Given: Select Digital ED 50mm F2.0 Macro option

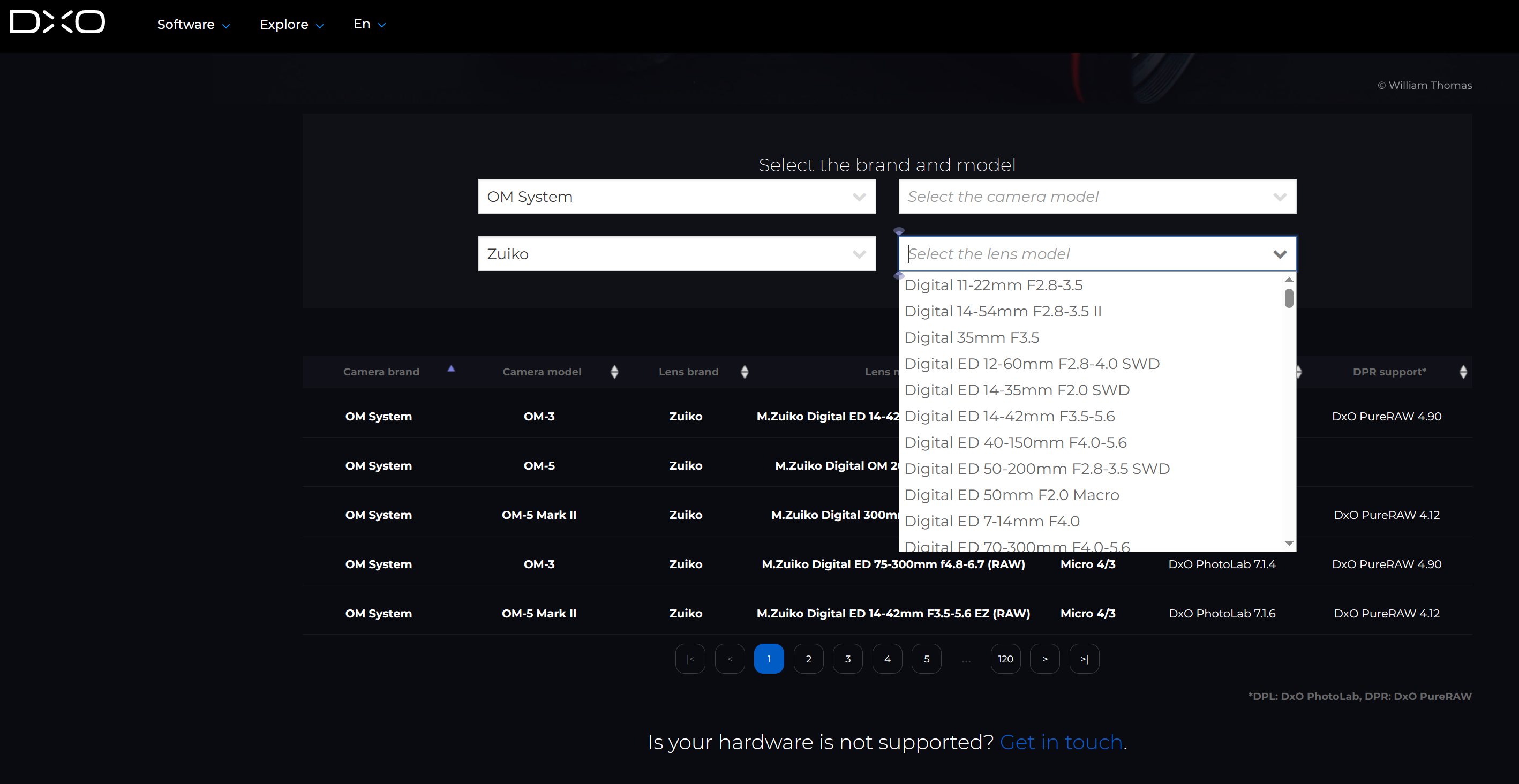Looking at the screenshot, I should (x=1011, y=495).
